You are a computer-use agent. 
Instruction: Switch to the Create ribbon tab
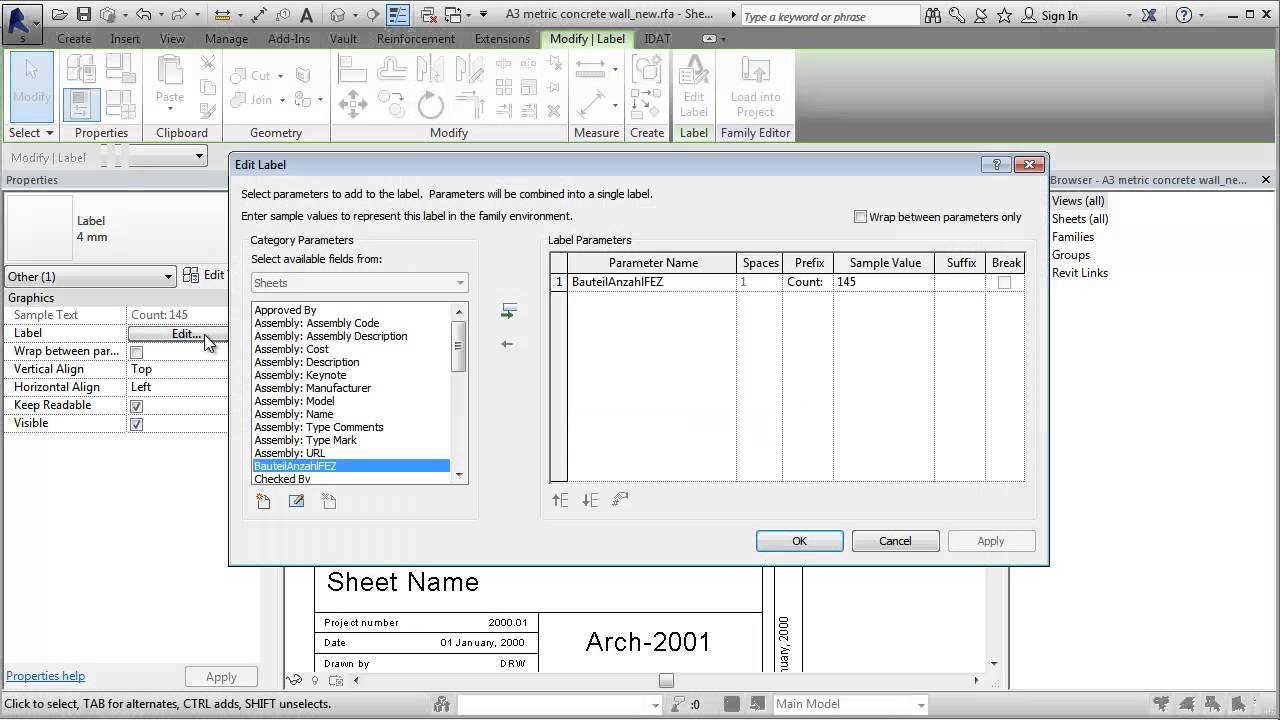pyautogui.click(x=74, y=39)
